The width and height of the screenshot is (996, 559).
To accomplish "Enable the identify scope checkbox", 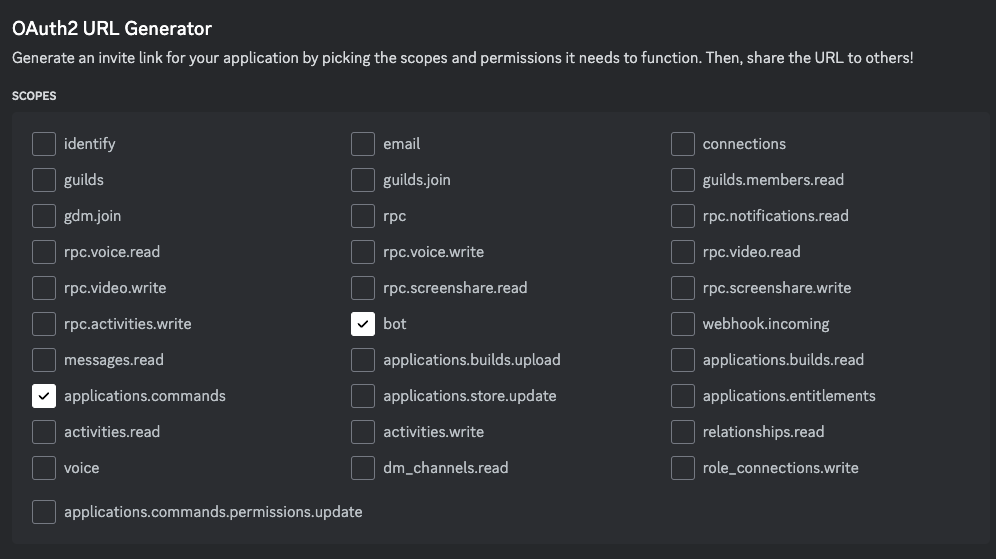I will [44, 144].
